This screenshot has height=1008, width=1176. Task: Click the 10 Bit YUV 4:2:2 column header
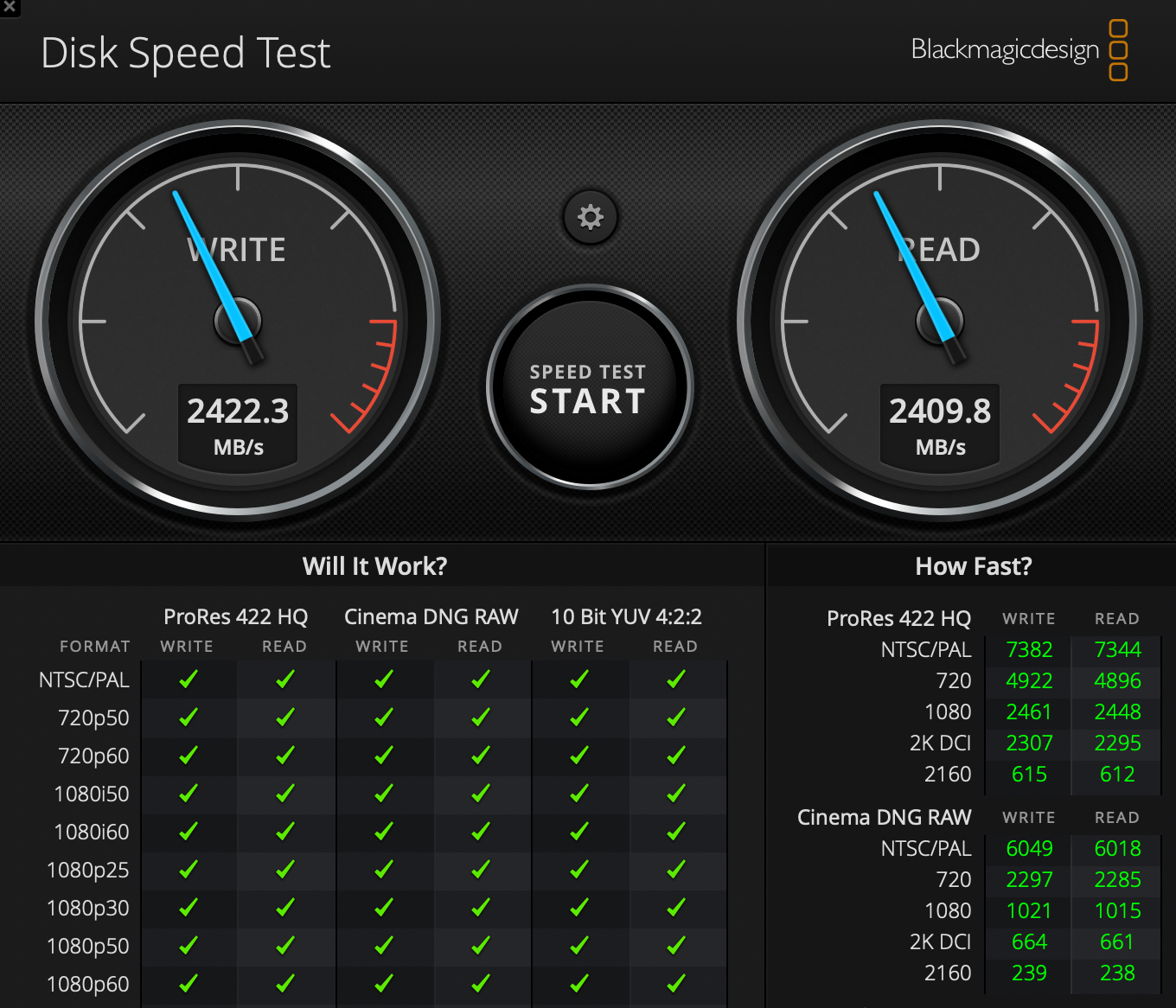[x=626, y=616]
